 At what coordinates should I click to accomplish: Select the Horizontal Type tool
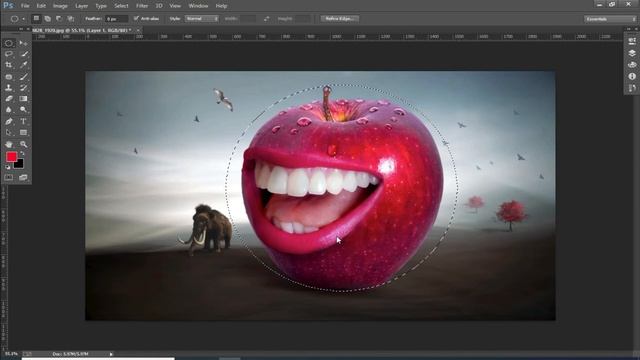[x=23, y=121]
